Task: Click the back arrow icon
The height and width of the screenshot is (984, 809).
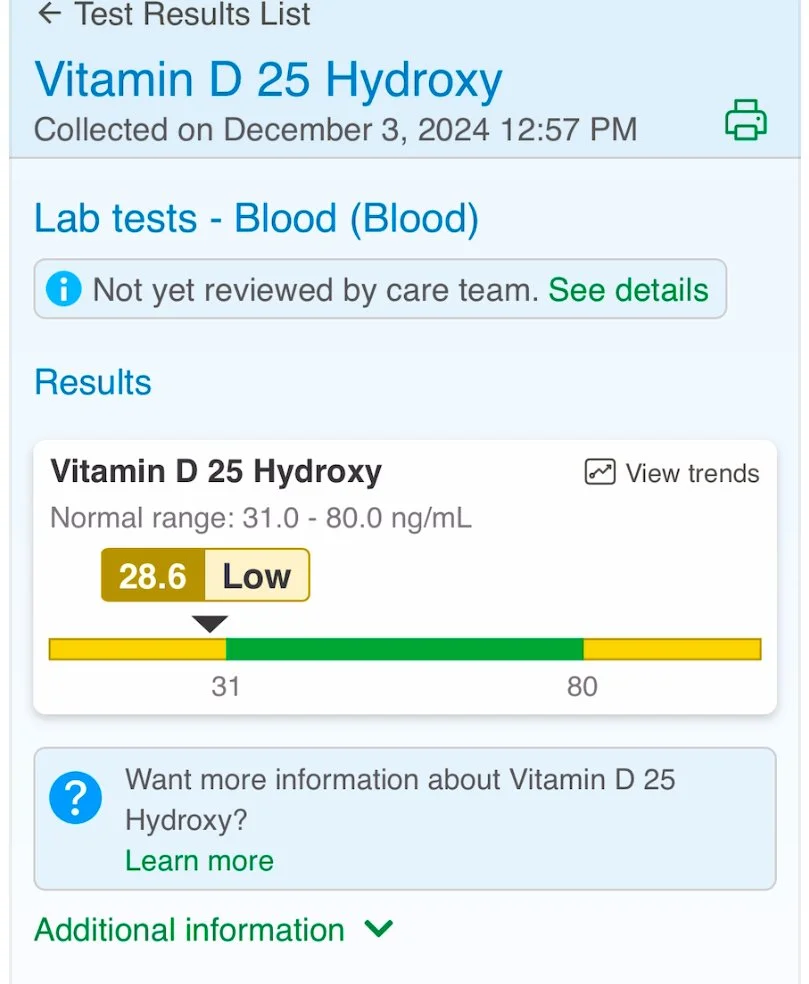Action: click(x=50, y=13)
